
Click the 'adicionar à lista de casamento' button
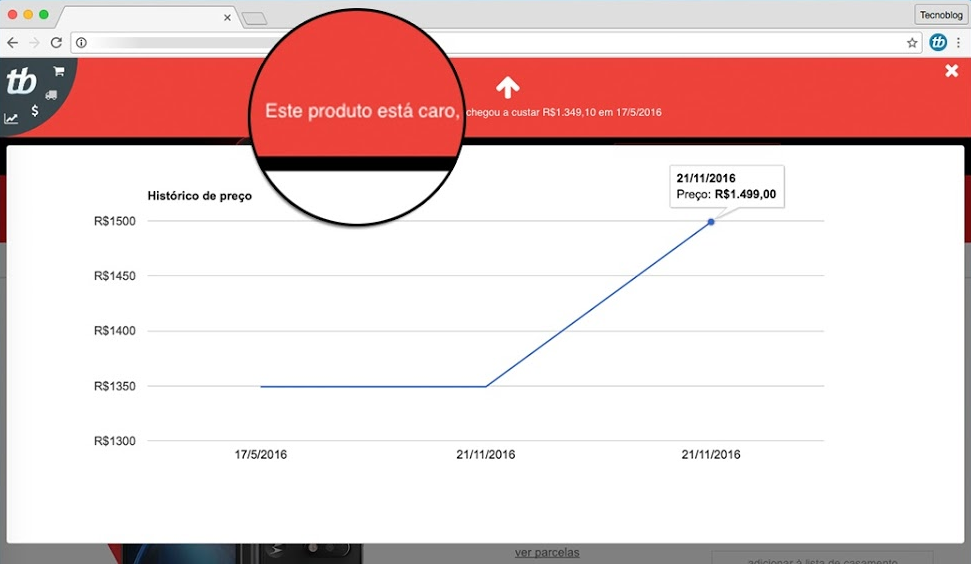click(822, 558)
